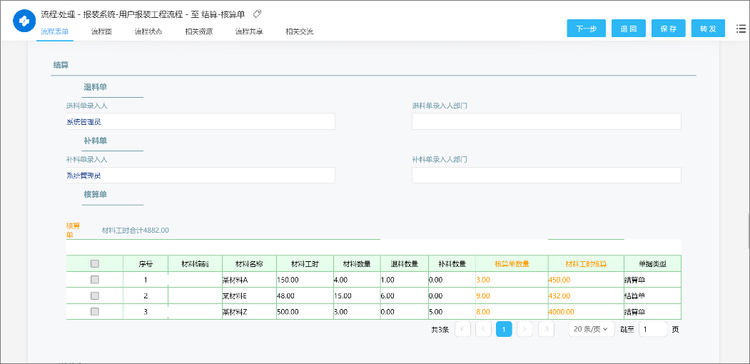Click the 下一步 button
Viewport: 750px width, 364px height.
click(586, 28)
